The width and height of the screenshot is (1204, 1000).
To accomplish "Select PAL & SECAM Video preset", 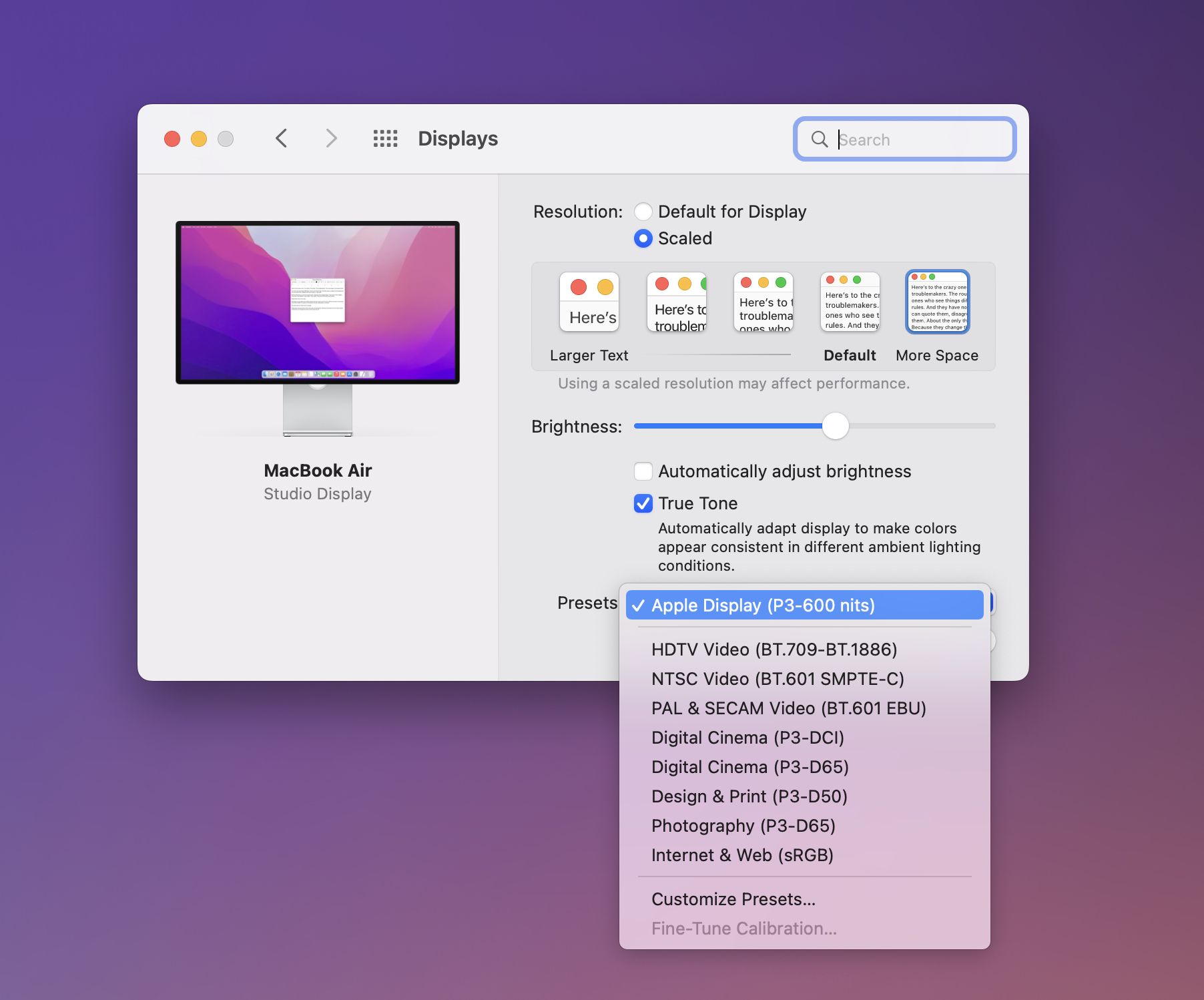I will [x=805, y=708].
